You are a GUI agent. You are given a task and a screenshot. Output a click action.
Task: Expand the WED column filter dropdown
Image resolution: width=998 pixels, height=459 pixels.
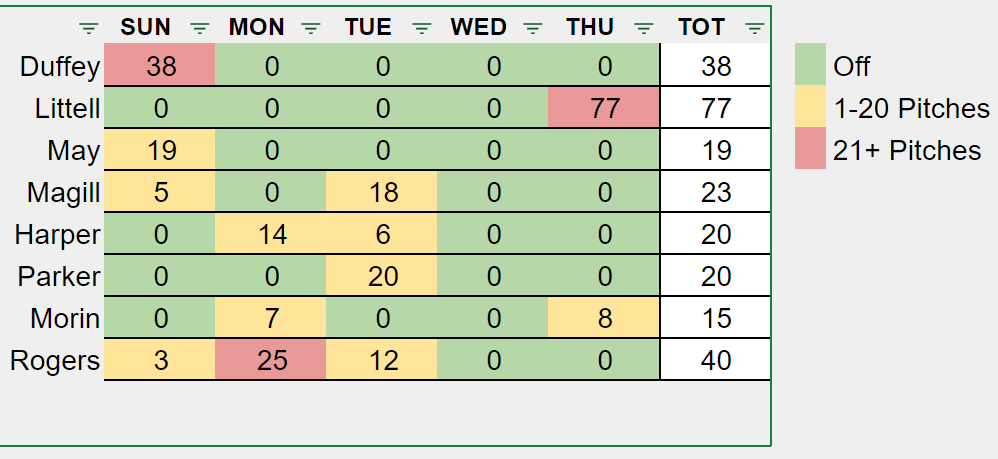tap(533, 28)
